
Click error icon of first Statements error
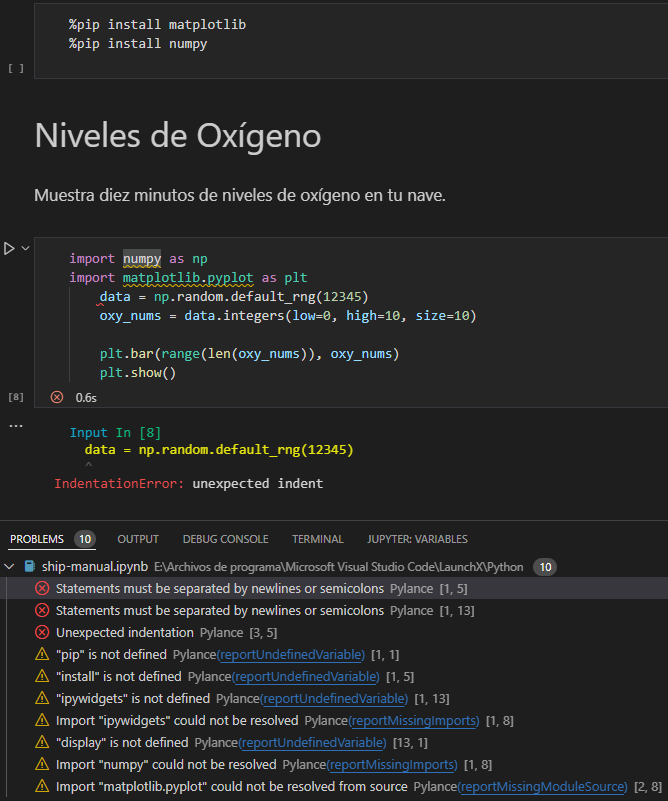[x=42, y=588]
